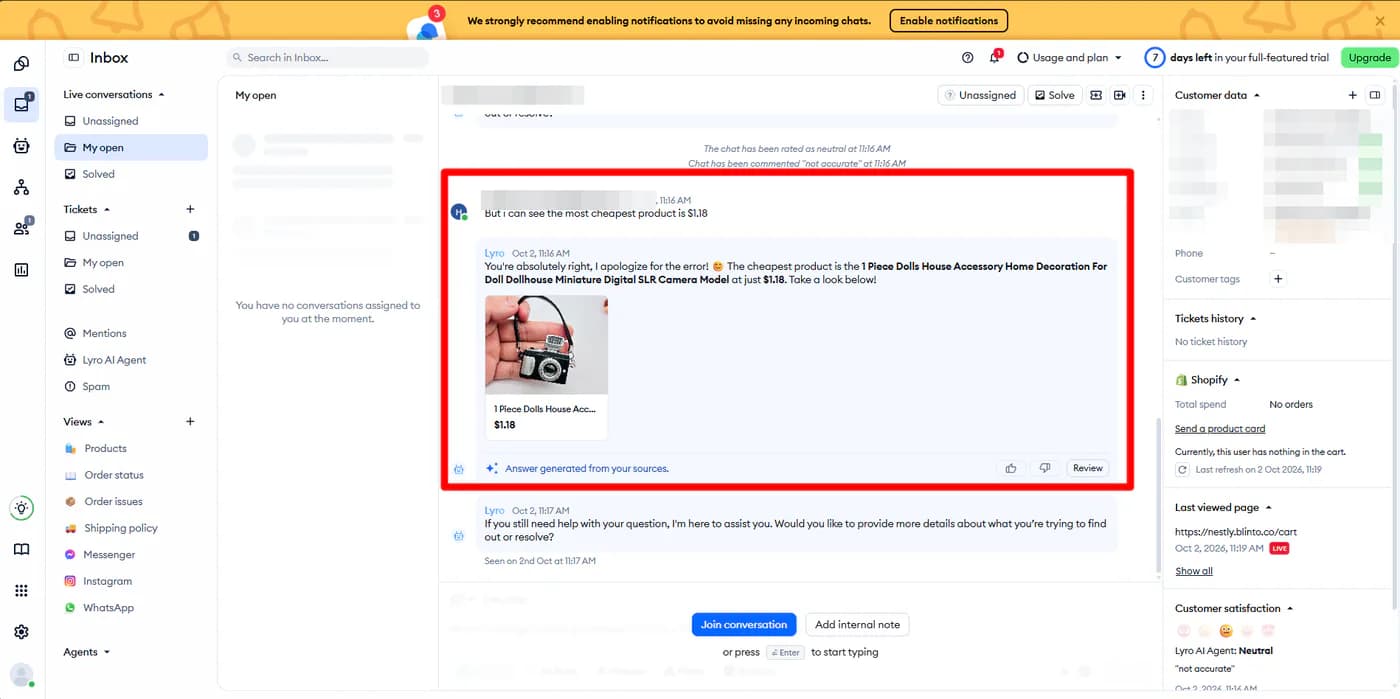Screen dimensions: 1400x699
Task: Select Solved under Live conversations
Action: pyautogui.click(x=131, y=174)
